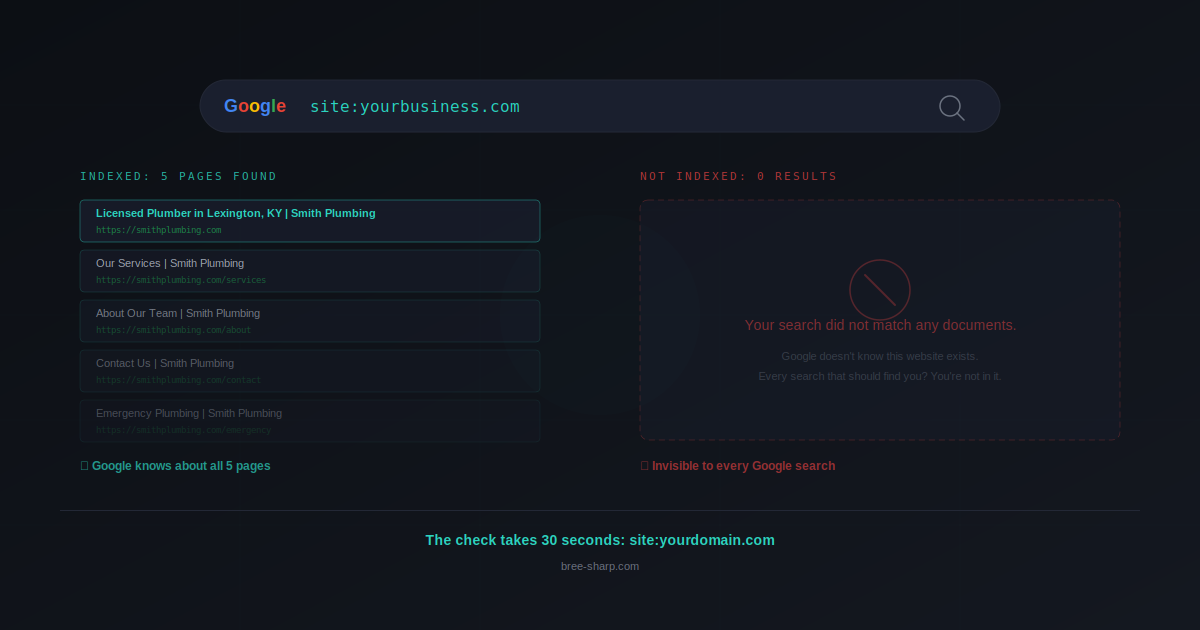Click the magnifying glass search icon
This screenshot has width=1200, height=630.
[x=951, y=107]
